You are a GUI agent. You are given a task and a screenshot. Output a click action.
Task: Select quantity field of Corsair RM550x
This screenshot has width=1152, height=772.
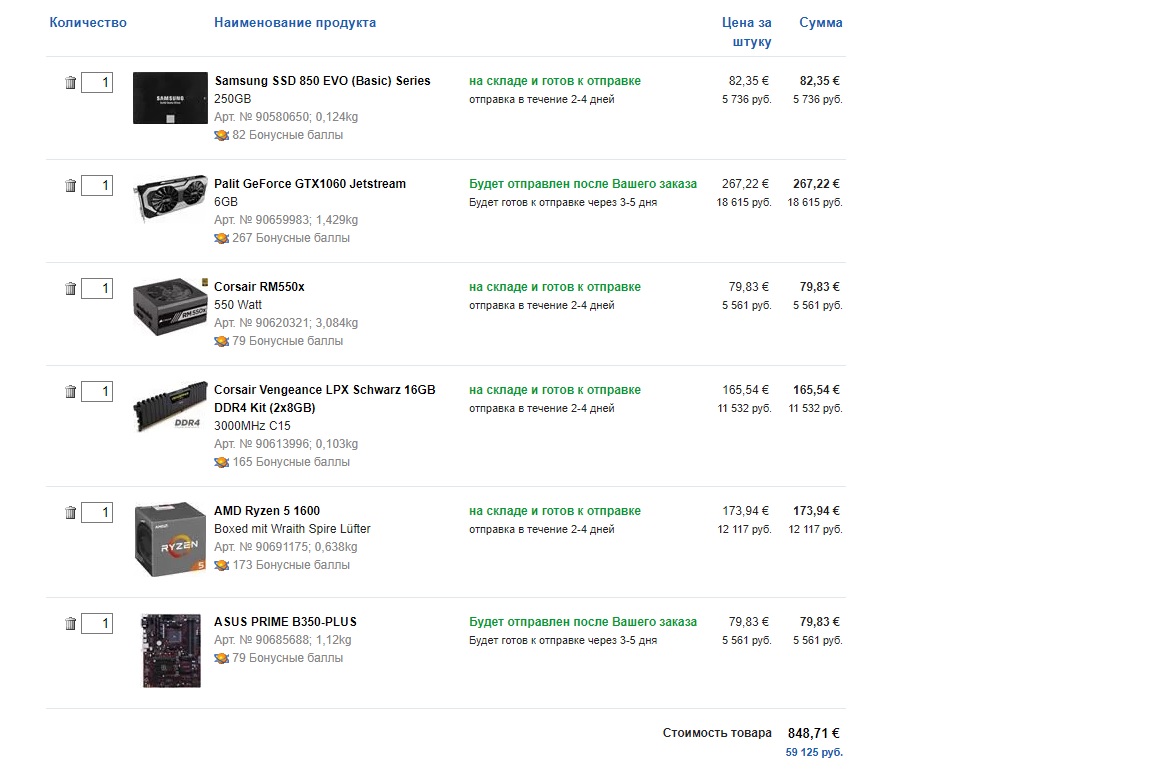pyautogui.click(x=97, y=288)
